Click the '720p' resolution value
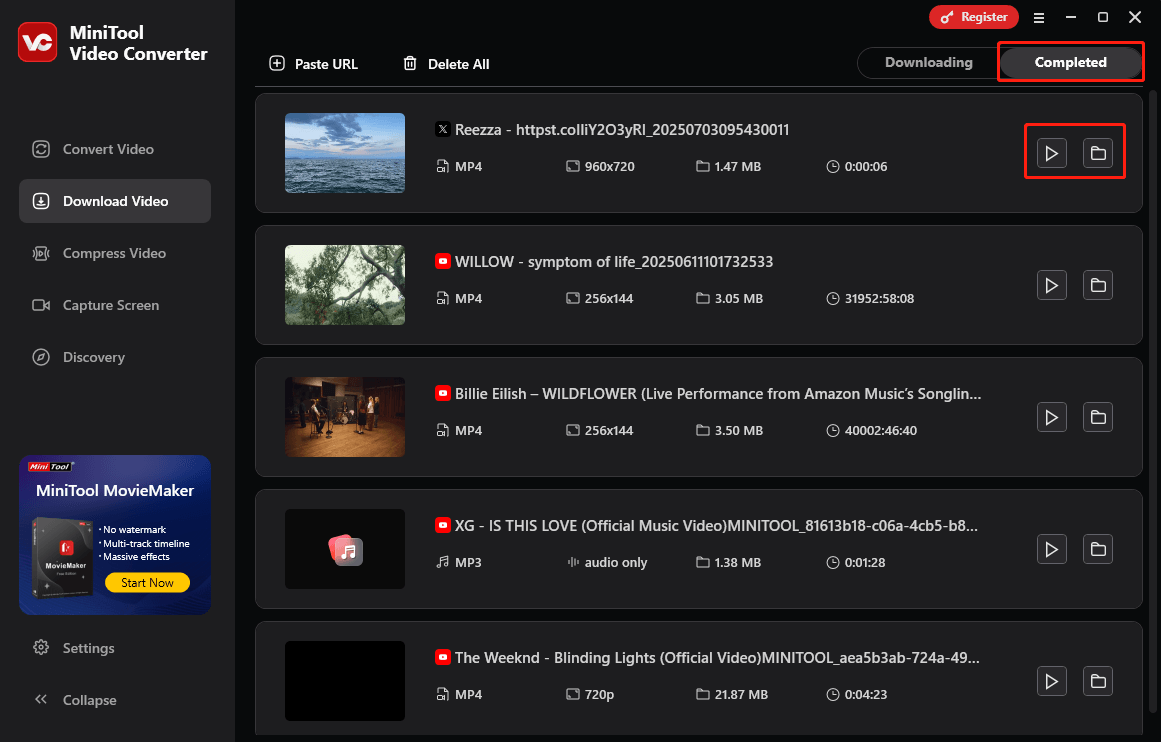This screenshot has height=742, width=1161. coord(599,694)
